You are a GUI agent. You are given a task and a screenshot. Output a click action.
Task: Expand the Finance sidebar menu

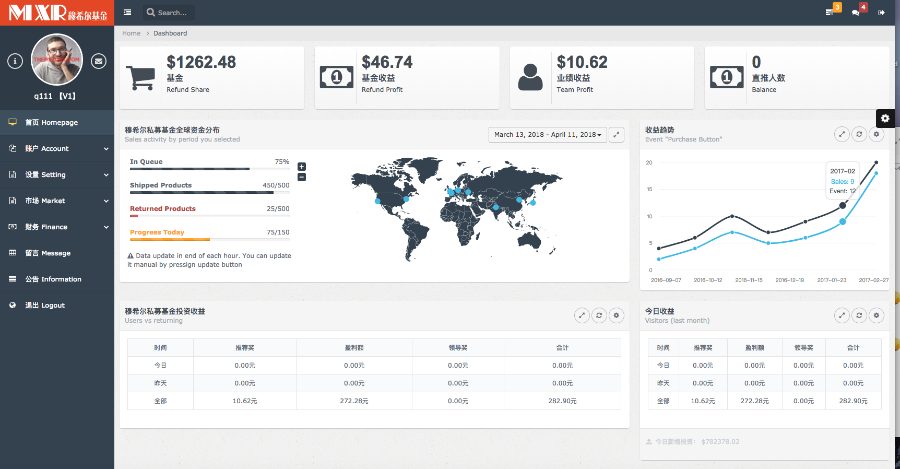[x=56, y=227]
